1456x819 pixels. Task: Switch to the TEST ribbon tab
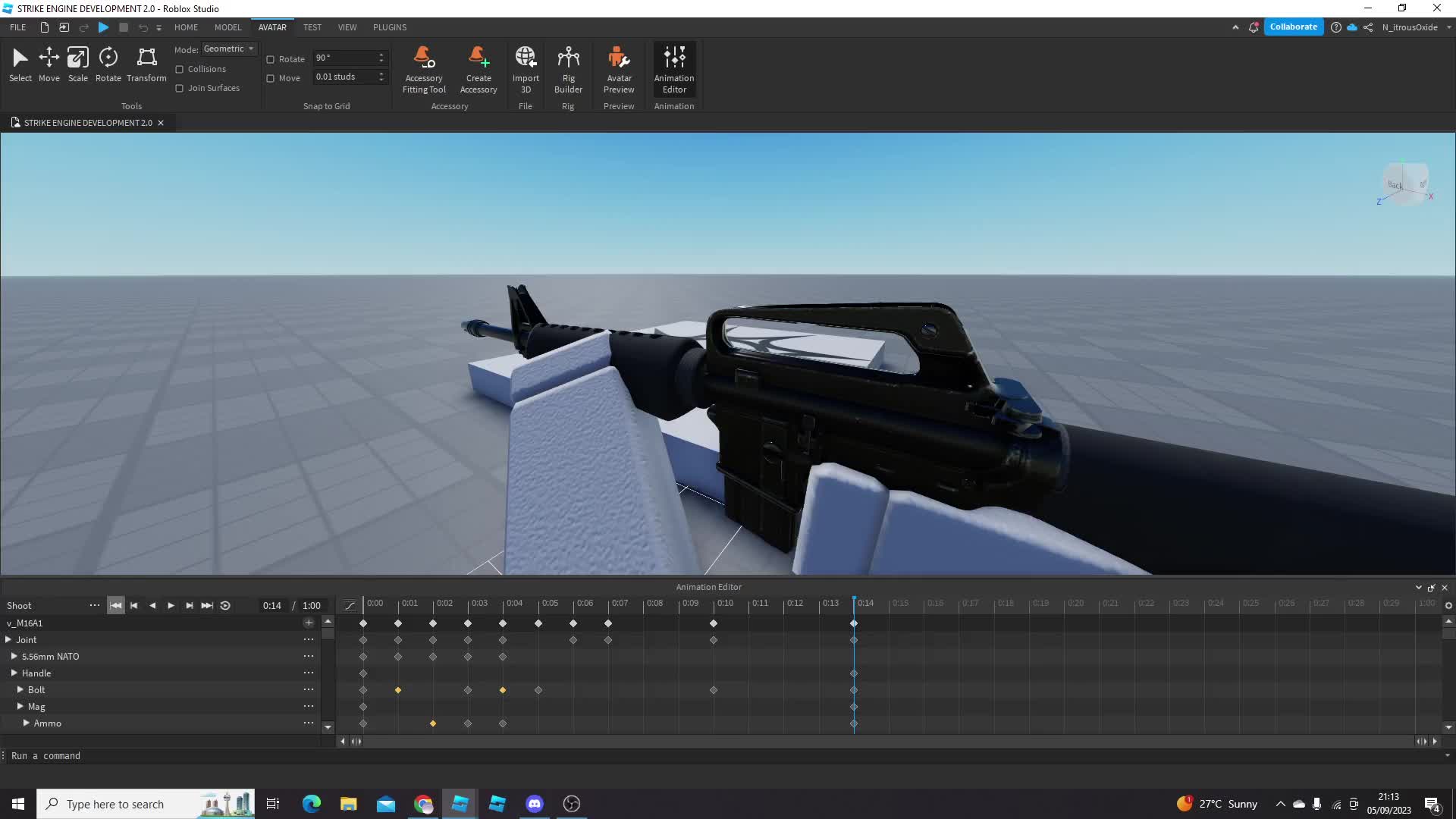click(312, 27)
